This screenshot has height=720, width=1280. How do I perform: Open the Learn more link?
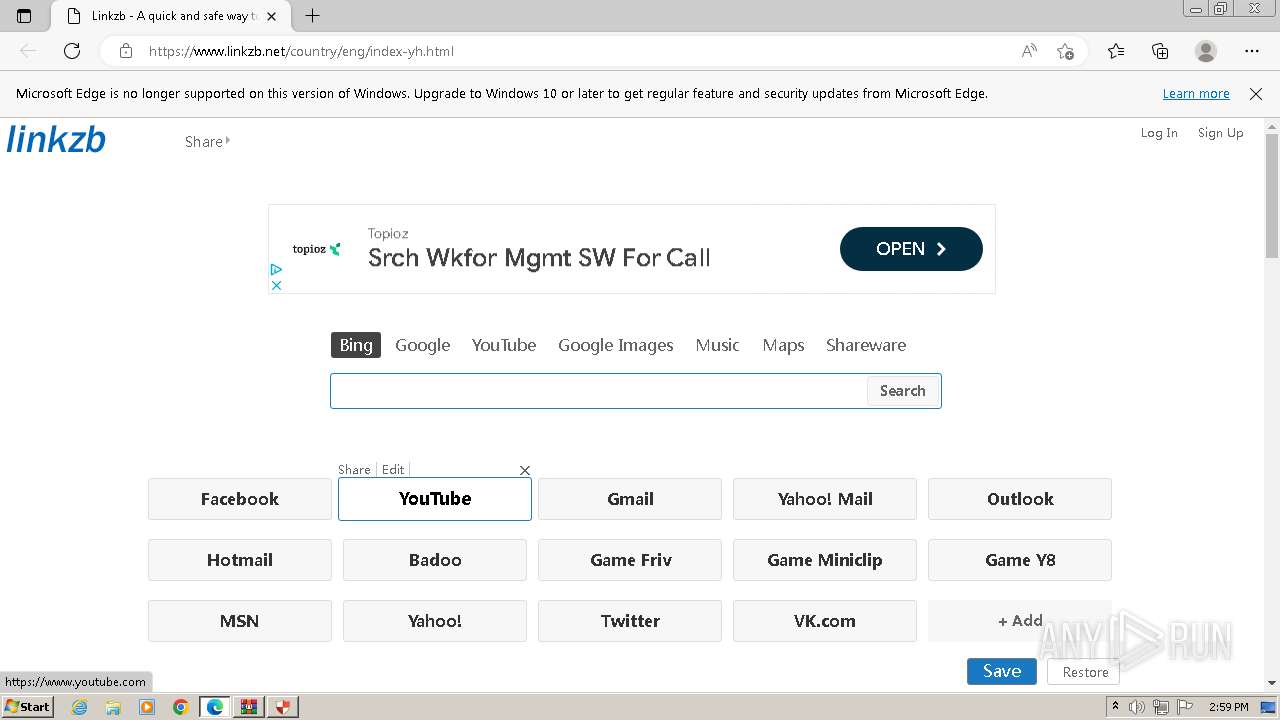coord(1196,94)
